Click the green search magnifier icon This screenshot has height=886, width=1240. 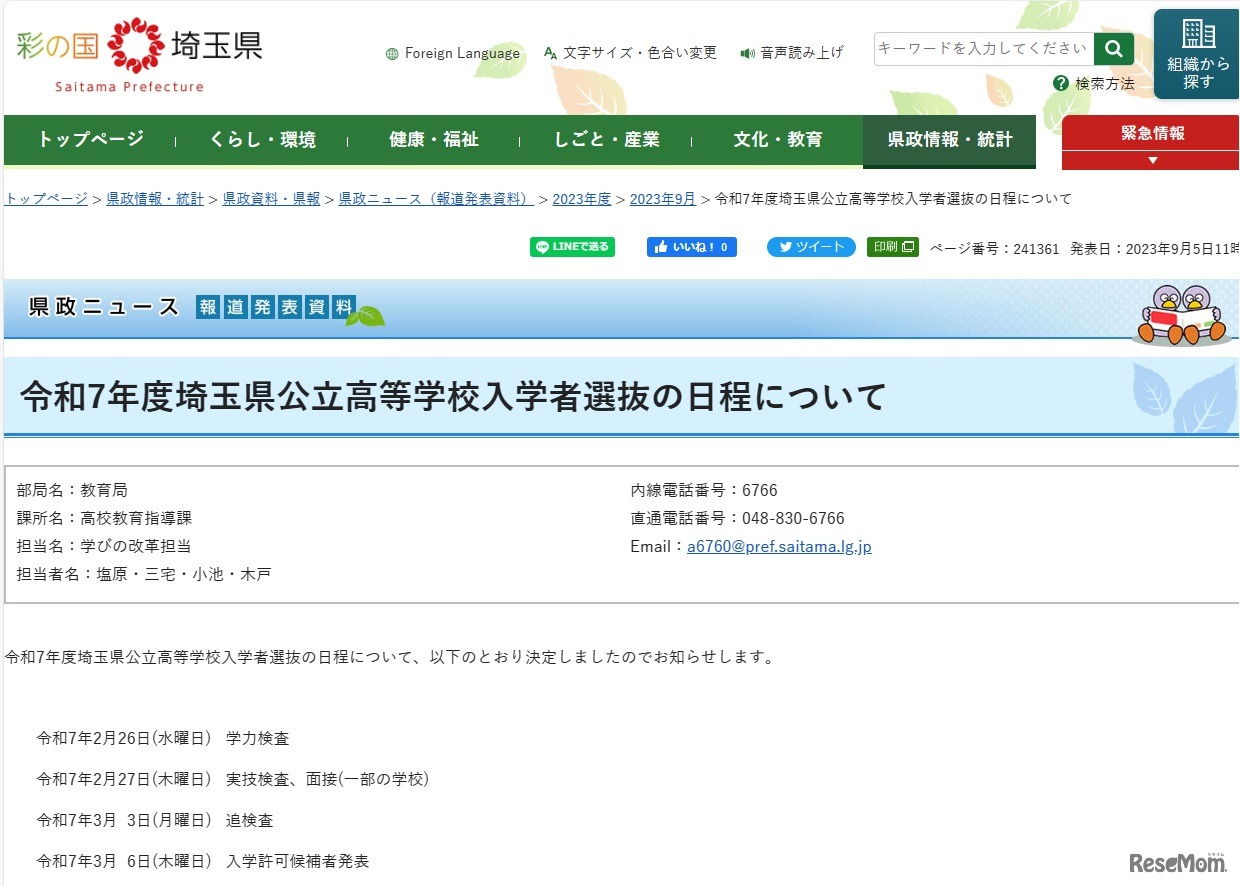1113,47
